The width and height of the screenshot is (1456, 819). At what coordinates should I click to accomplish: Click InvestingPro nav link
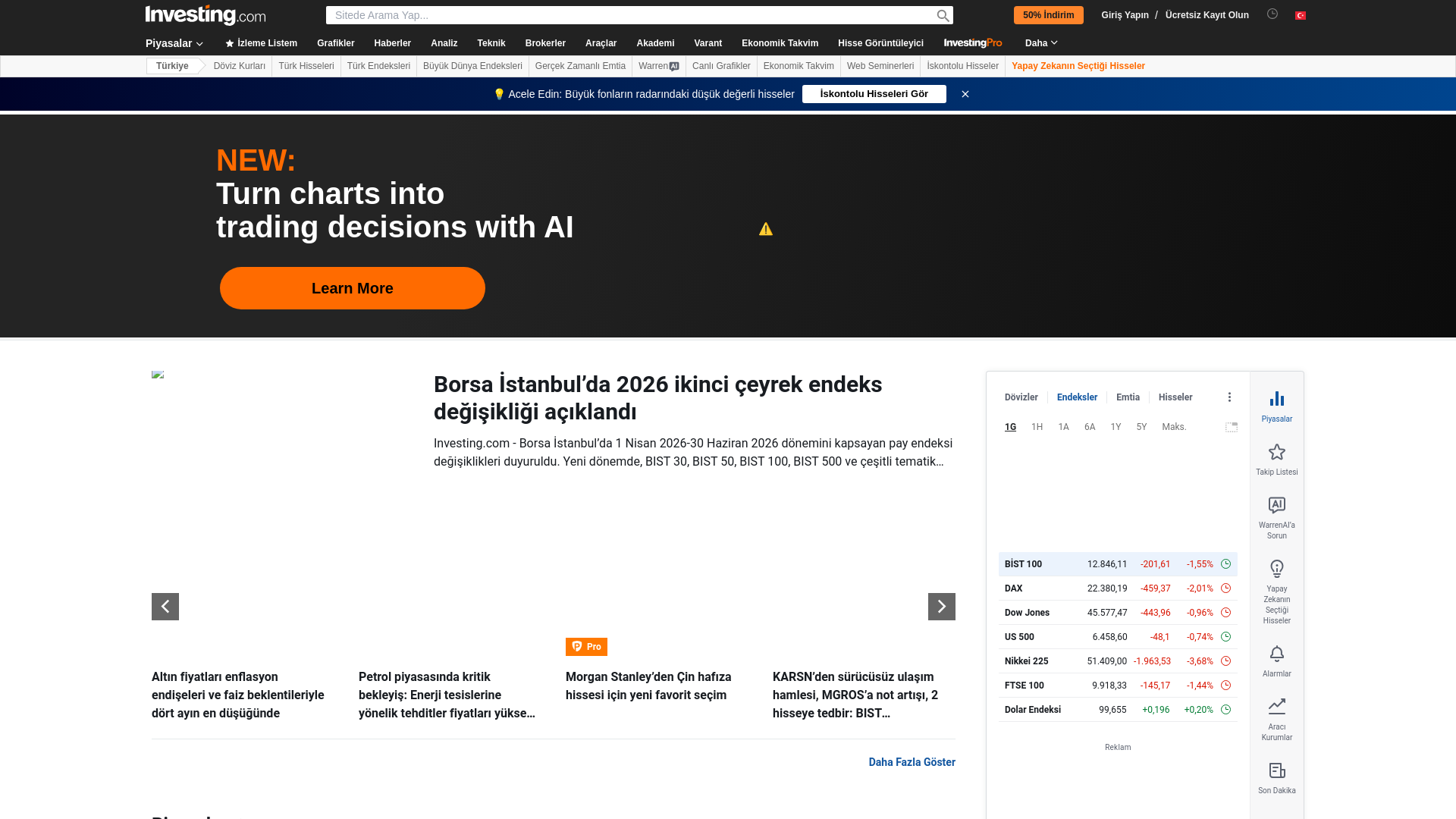(x=973, y=43)
